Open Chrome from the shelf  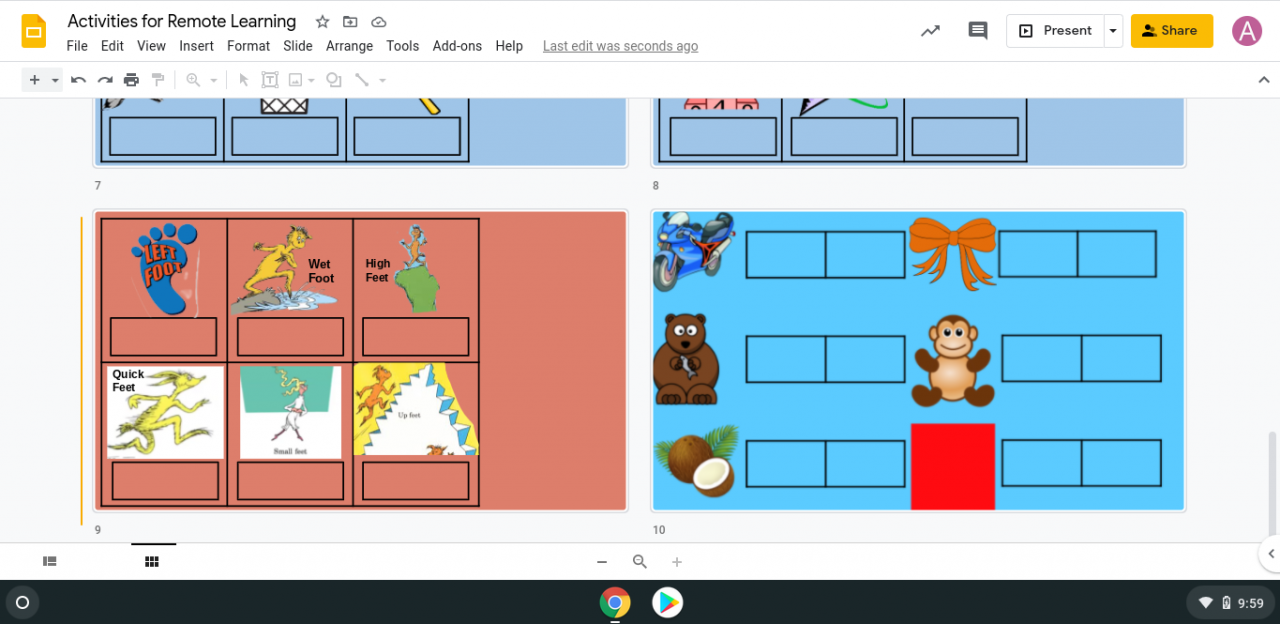click(615, 602)
